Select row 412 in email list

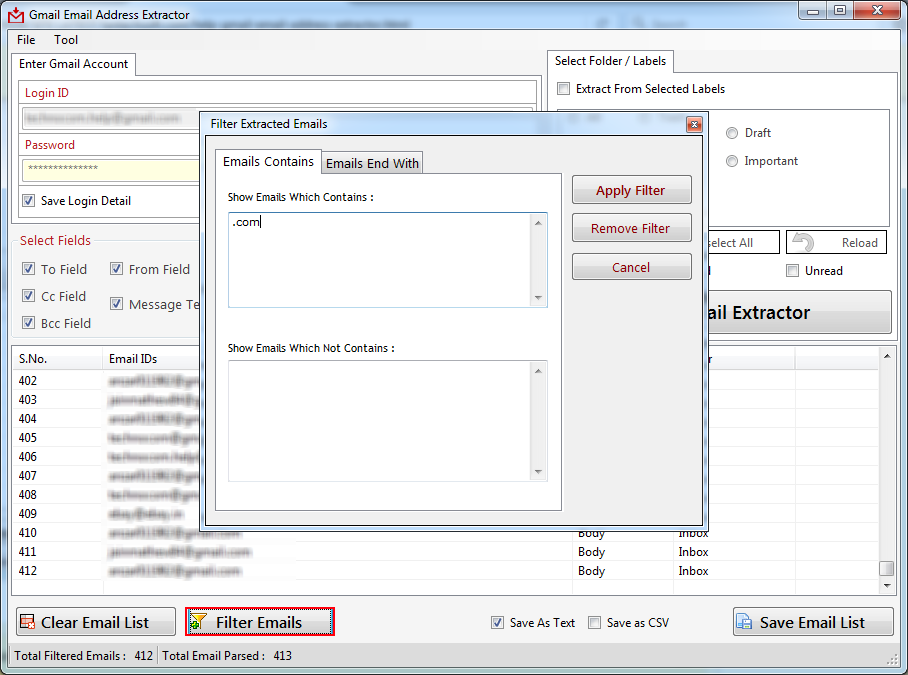pos(446,571)
